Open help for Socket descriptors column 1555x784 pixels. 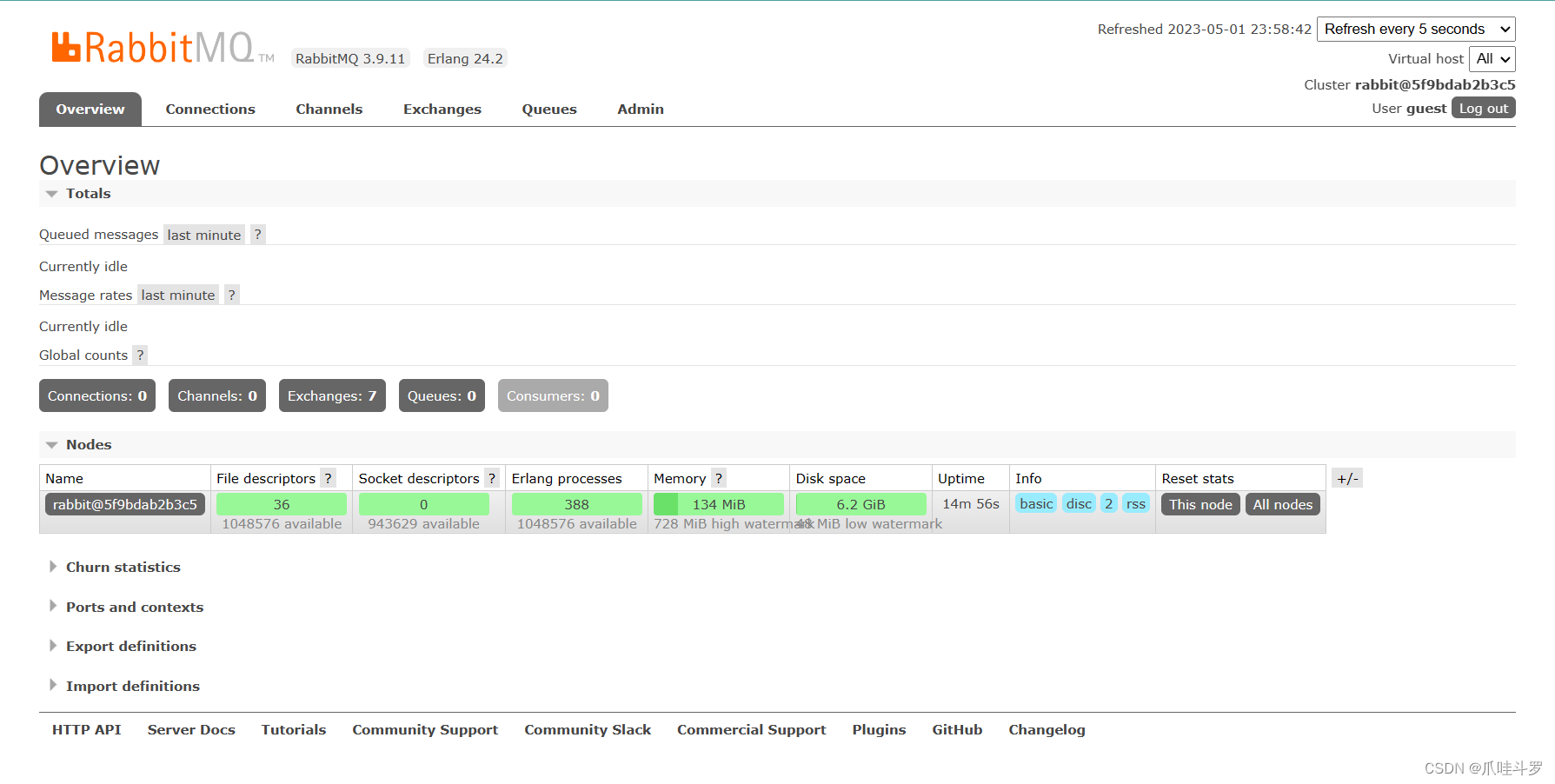[x=491, y=478]
